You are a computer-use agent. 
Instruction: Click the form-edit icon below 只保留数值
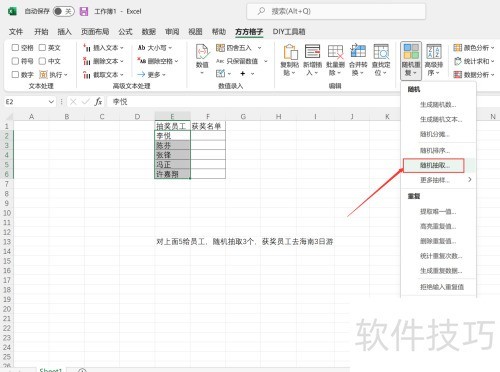click(x=220, y=73)
